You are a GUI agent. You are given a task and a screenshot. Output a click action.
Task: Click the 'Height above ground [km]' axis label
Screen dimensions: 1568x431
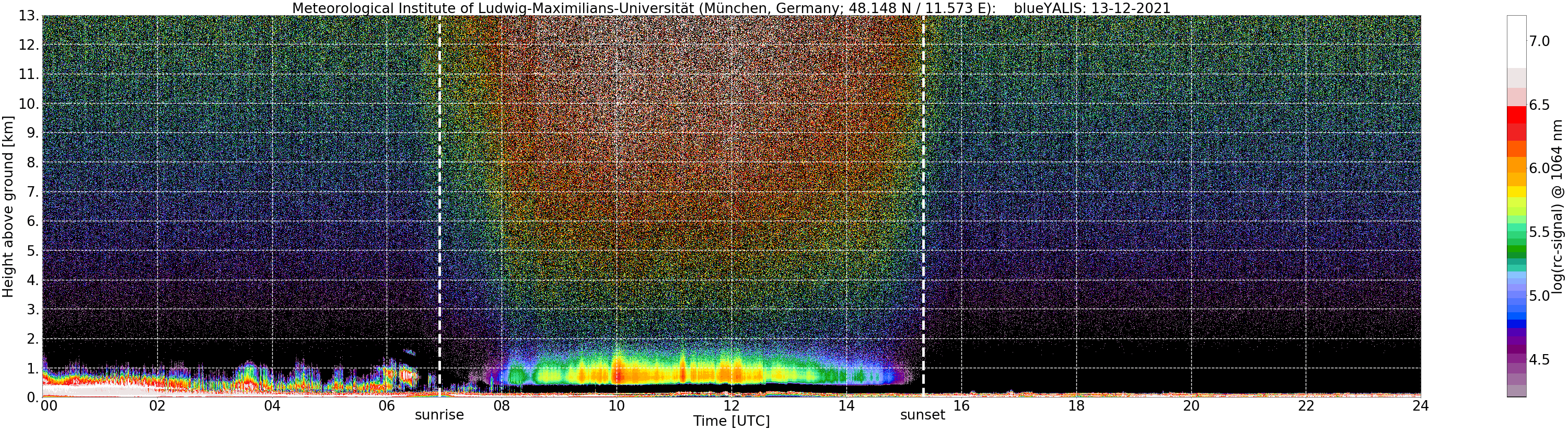[x=8, y=206]
